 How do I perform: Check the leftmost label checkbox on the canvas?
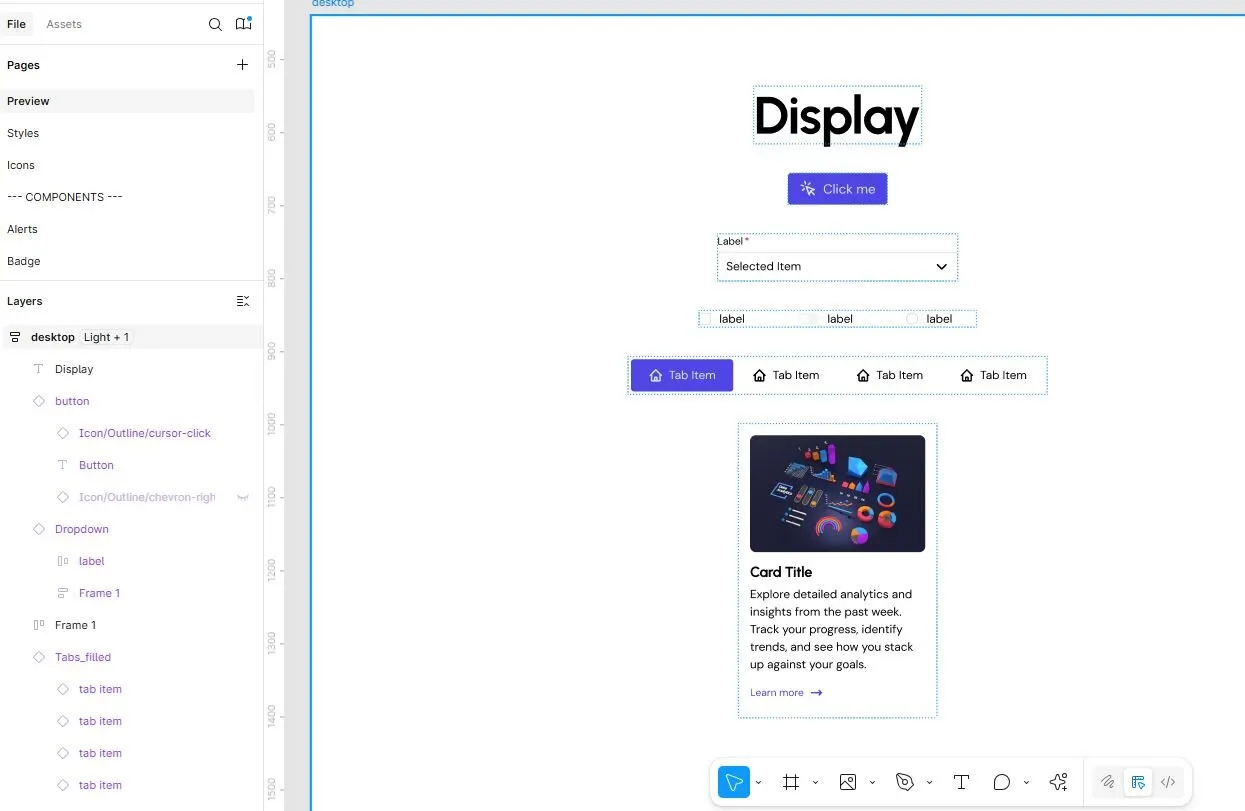(x=706, y=318)
